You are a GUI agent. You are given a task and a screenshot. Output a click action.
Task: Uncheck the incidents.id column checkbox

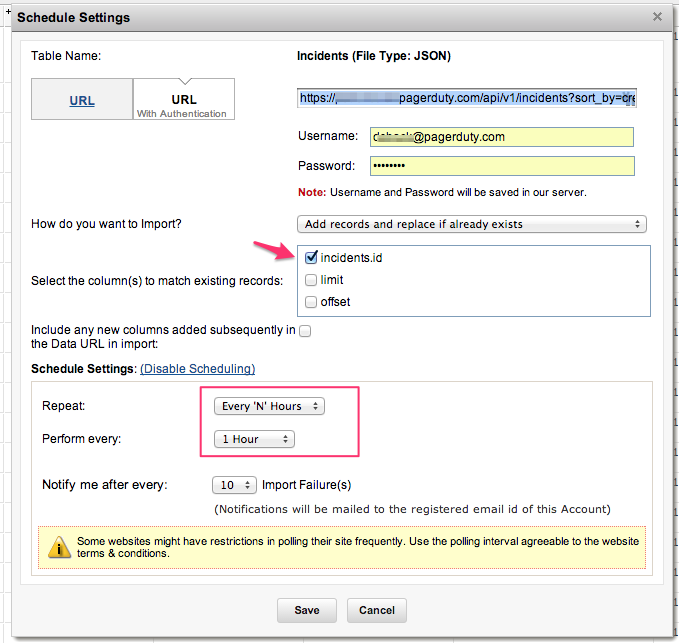coord(311,258)
